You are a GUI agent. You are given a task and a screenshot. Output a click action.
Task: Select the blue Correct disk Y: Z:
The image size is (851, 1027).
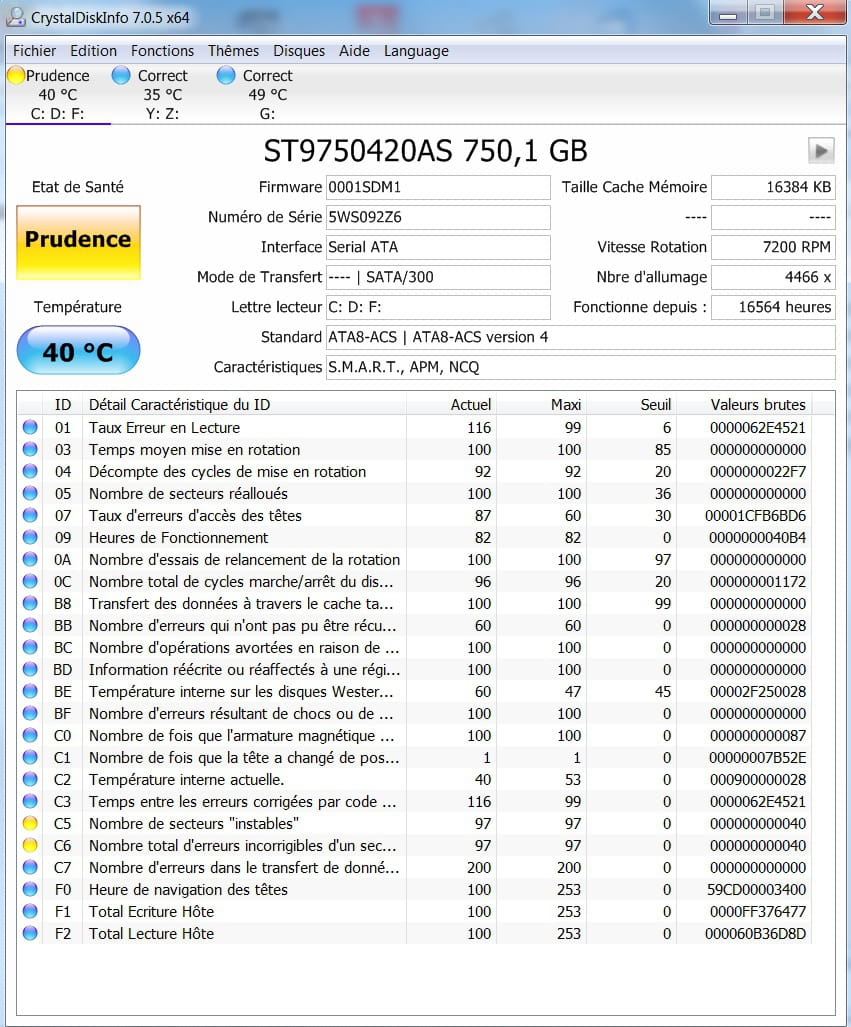click(162, 94)
